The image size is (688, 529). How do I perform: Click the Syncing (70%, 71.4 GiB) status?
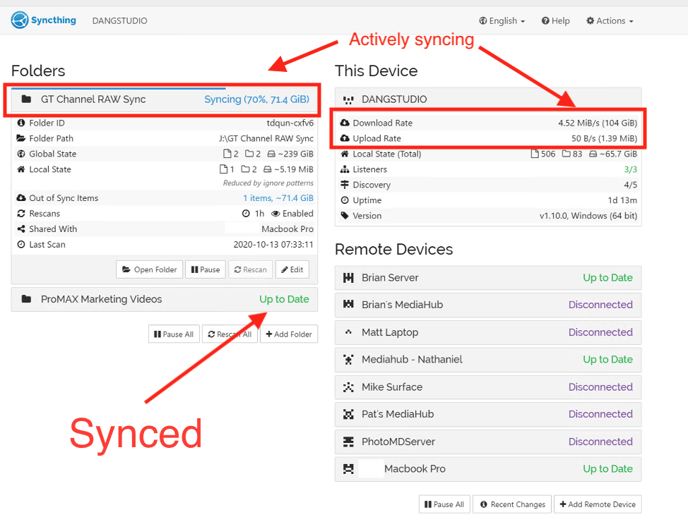(256, 100)
